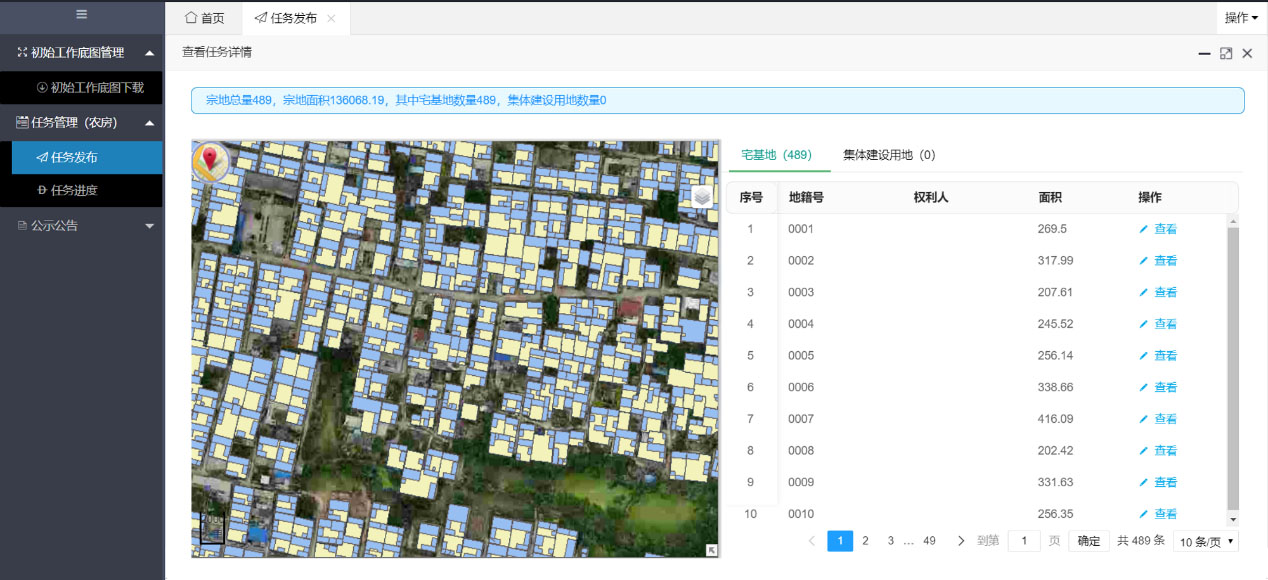1268x580 pixels.
Task: Click 查看 for parcel 0008
Action: 1158,451
